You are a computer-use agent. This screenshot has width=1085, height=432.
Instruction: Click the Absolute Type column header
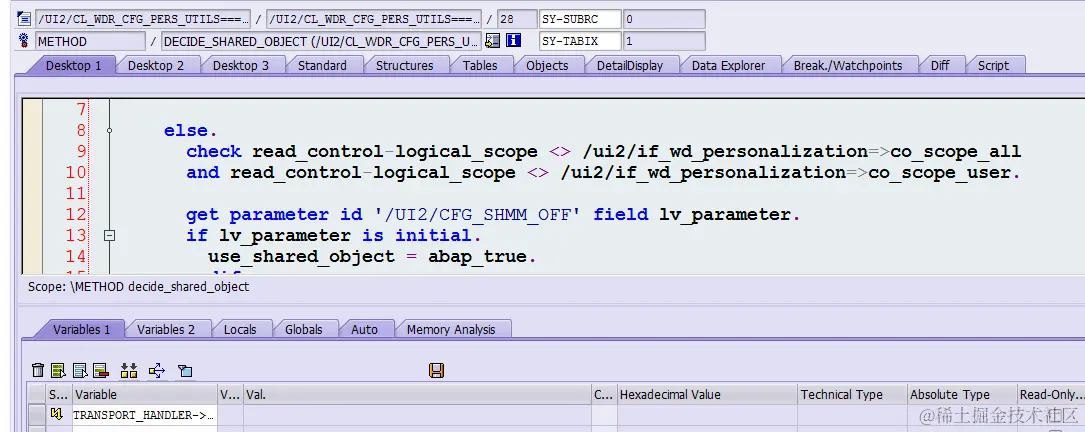click(x=962, y=395)
